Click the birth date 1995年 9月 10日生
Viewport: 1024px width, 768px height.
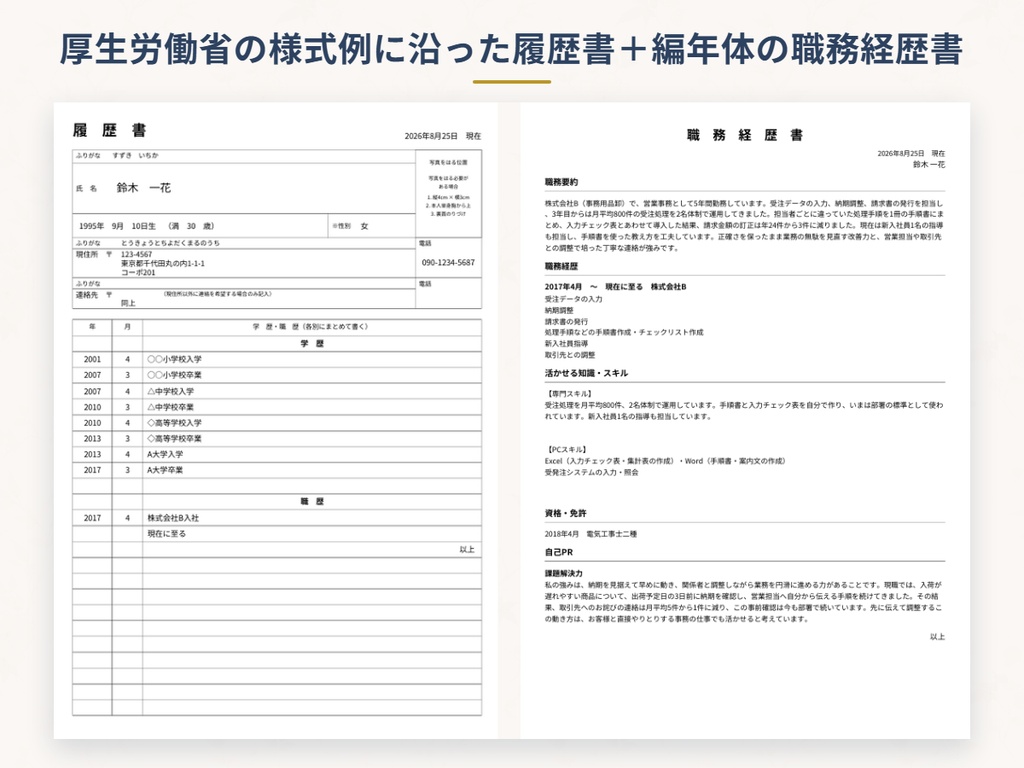coord(118,226)
